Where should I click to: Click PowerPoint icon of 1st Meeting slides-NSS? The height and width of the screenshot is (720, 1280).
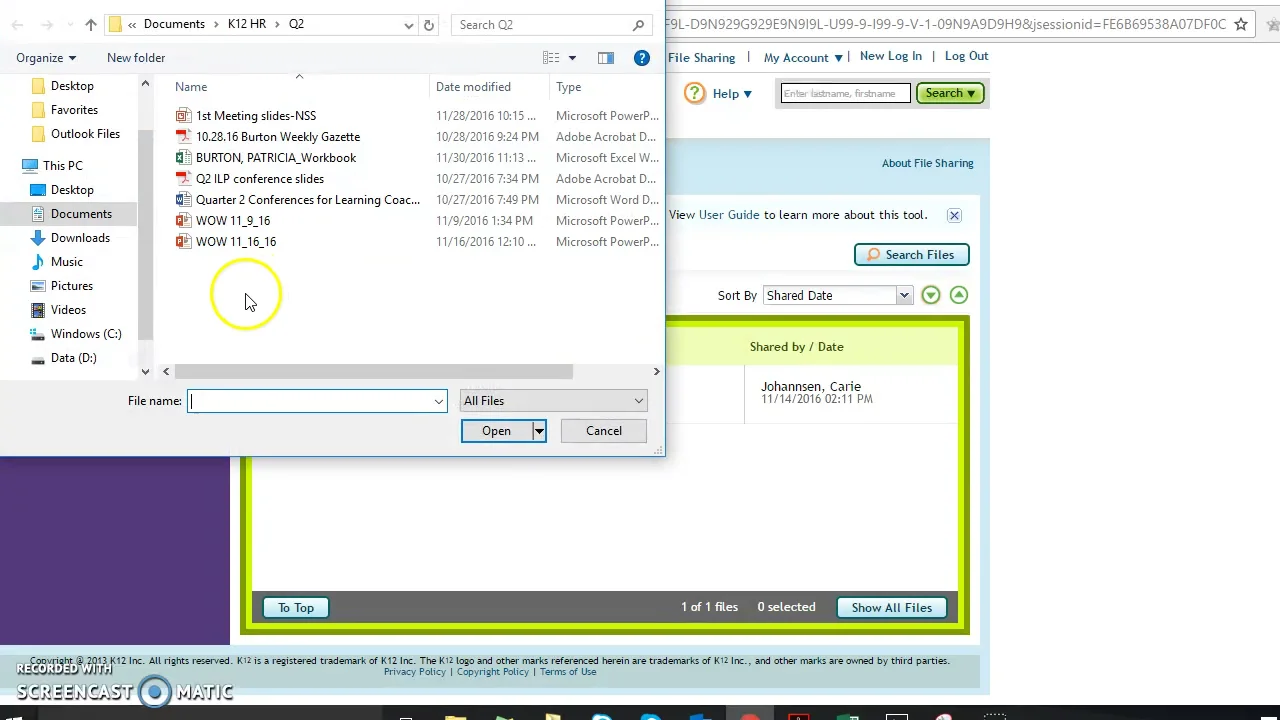click(x=183, y=116)
